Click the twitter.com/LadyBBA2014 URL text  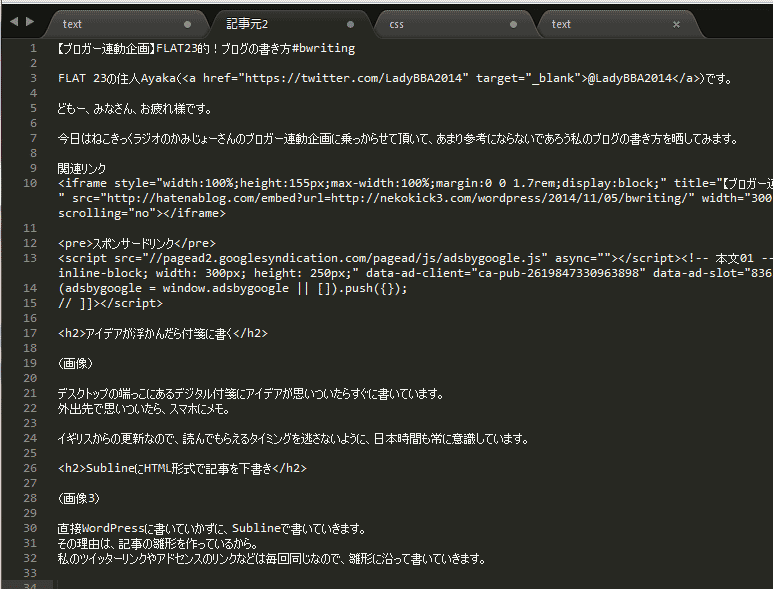(x=353, y=78)
